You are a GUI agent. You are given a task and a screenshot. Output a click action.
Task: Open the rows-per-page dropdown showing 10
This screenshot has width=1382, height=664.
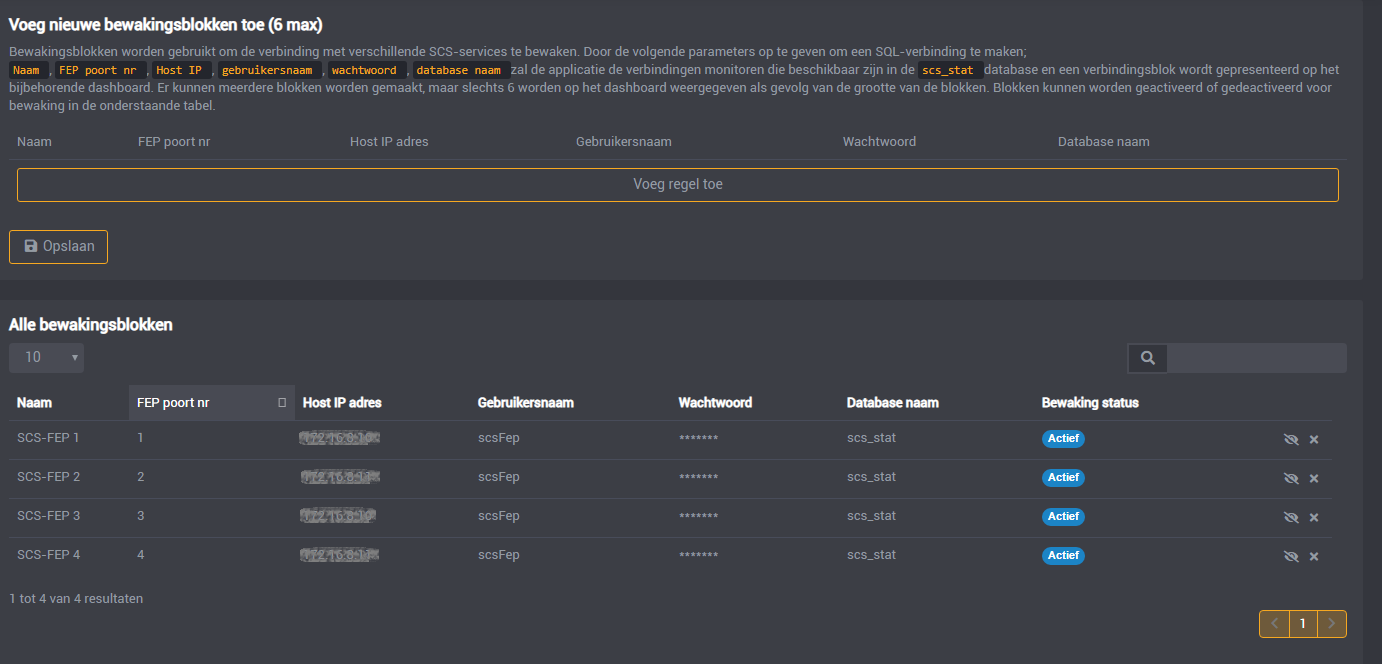coord(46,357)
